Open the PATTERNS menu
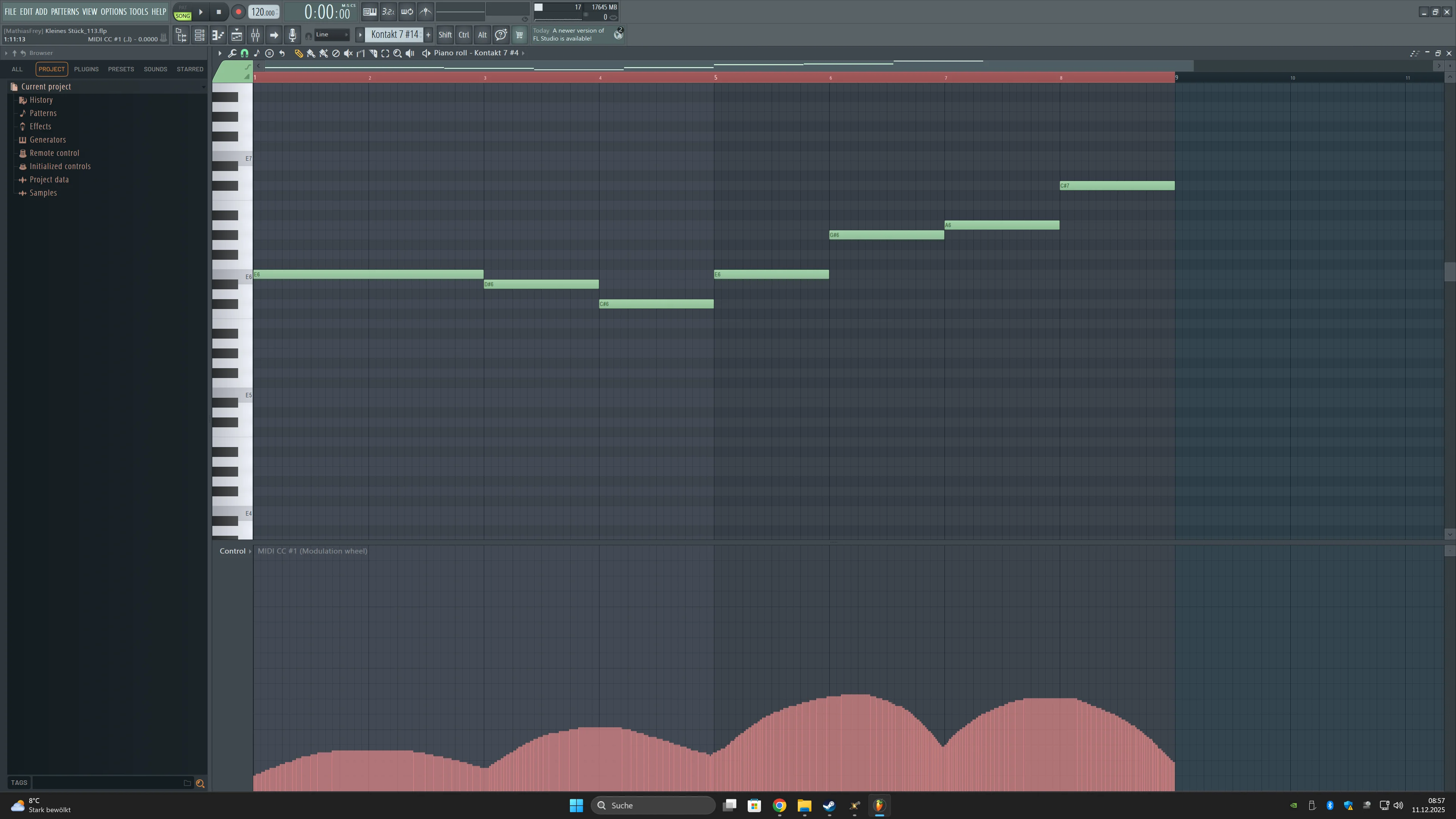The width and height of the screenshot is (1456, 819). click(x=64, y=11)
